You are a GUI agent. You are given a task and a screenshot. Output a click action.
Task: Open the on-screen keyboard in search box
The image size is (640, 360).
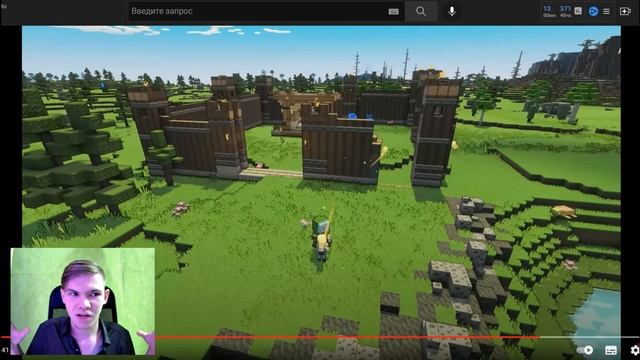(x=393, y=11)
